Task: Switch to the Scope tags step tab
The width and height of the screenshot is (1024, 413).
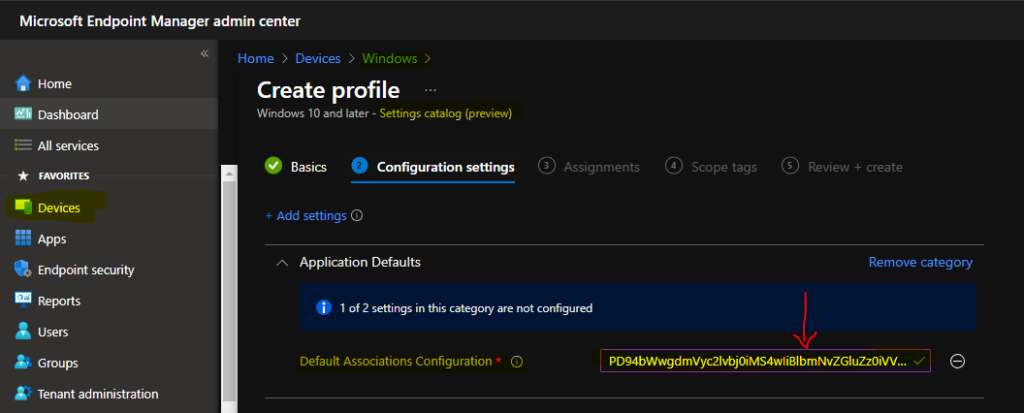Action: pyautogui.click(x=711, y=167)
